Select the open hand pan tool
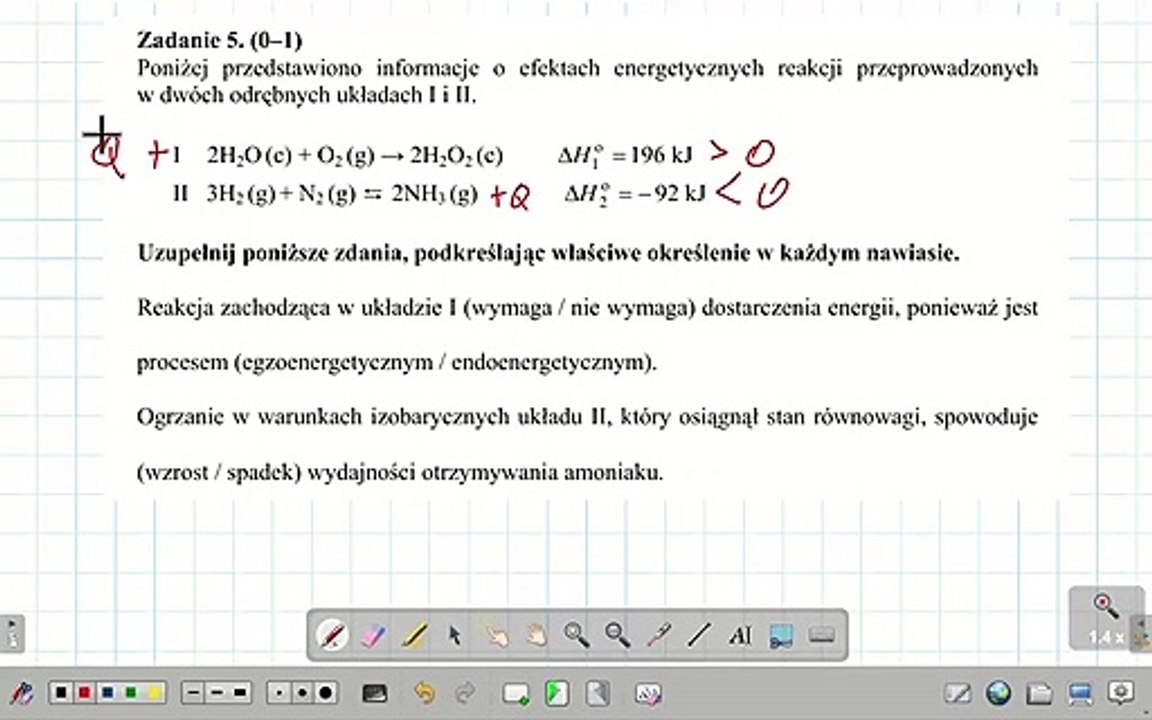 536,634
